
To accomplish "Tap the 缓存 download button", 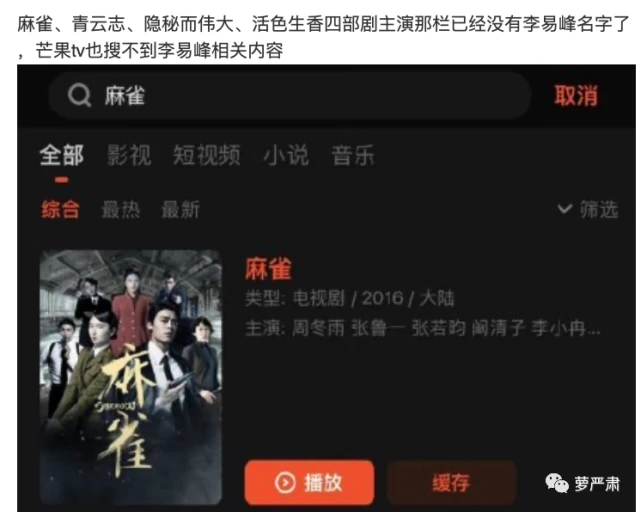I will (452, 483).
